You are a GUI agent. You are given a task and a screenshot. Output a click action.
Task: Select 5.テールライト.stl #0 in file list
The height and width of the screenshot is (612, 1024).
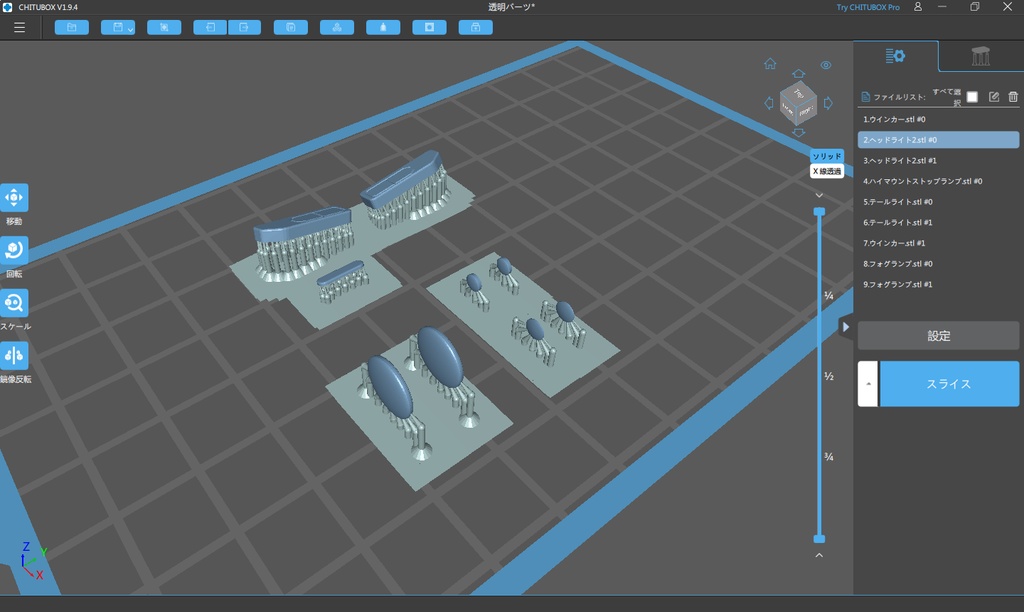pos(938,202)
